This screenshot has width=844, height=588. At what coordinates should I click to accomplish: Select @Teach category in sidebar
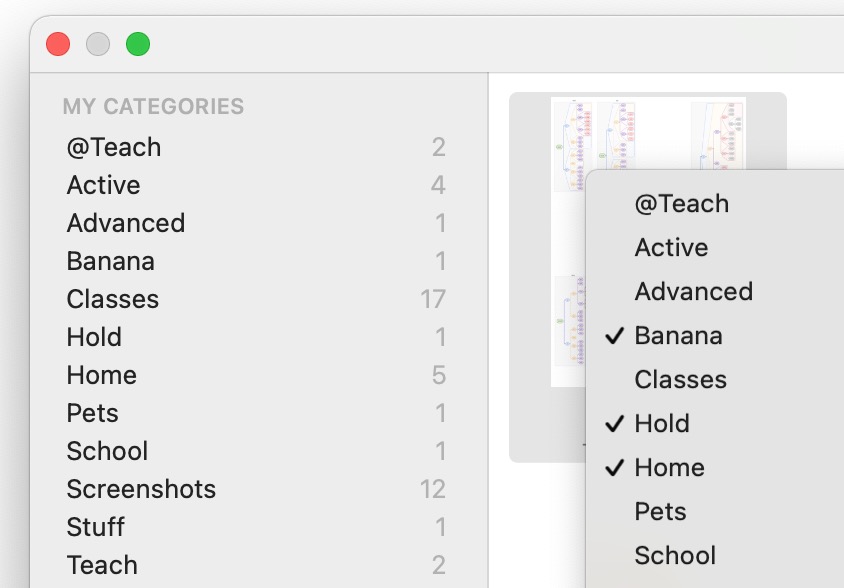pos(114,147)
